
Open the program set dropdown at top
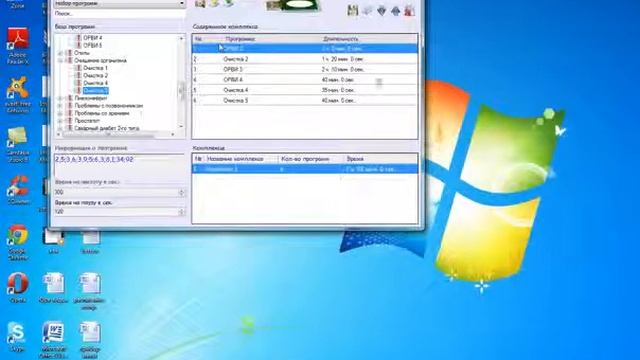pos(120,3)
